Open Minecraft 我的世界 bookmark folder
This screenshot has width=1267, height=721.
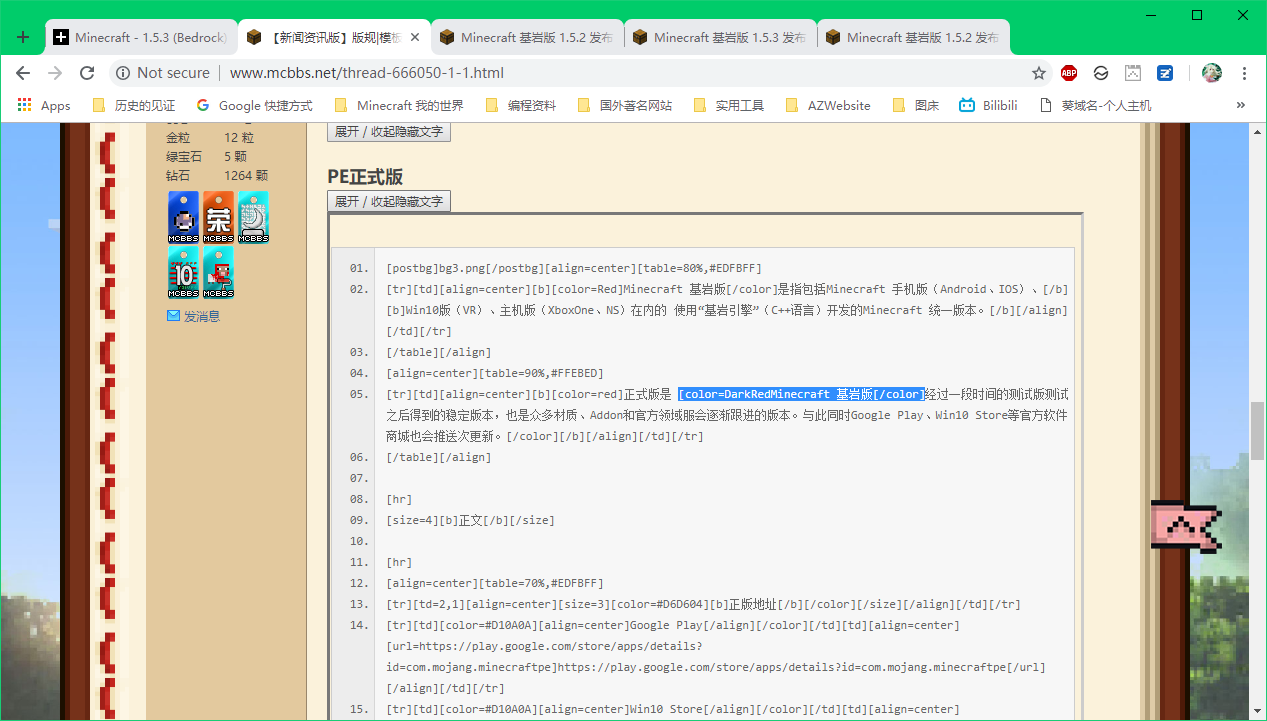pyautogui.click(x=399, y=105)
